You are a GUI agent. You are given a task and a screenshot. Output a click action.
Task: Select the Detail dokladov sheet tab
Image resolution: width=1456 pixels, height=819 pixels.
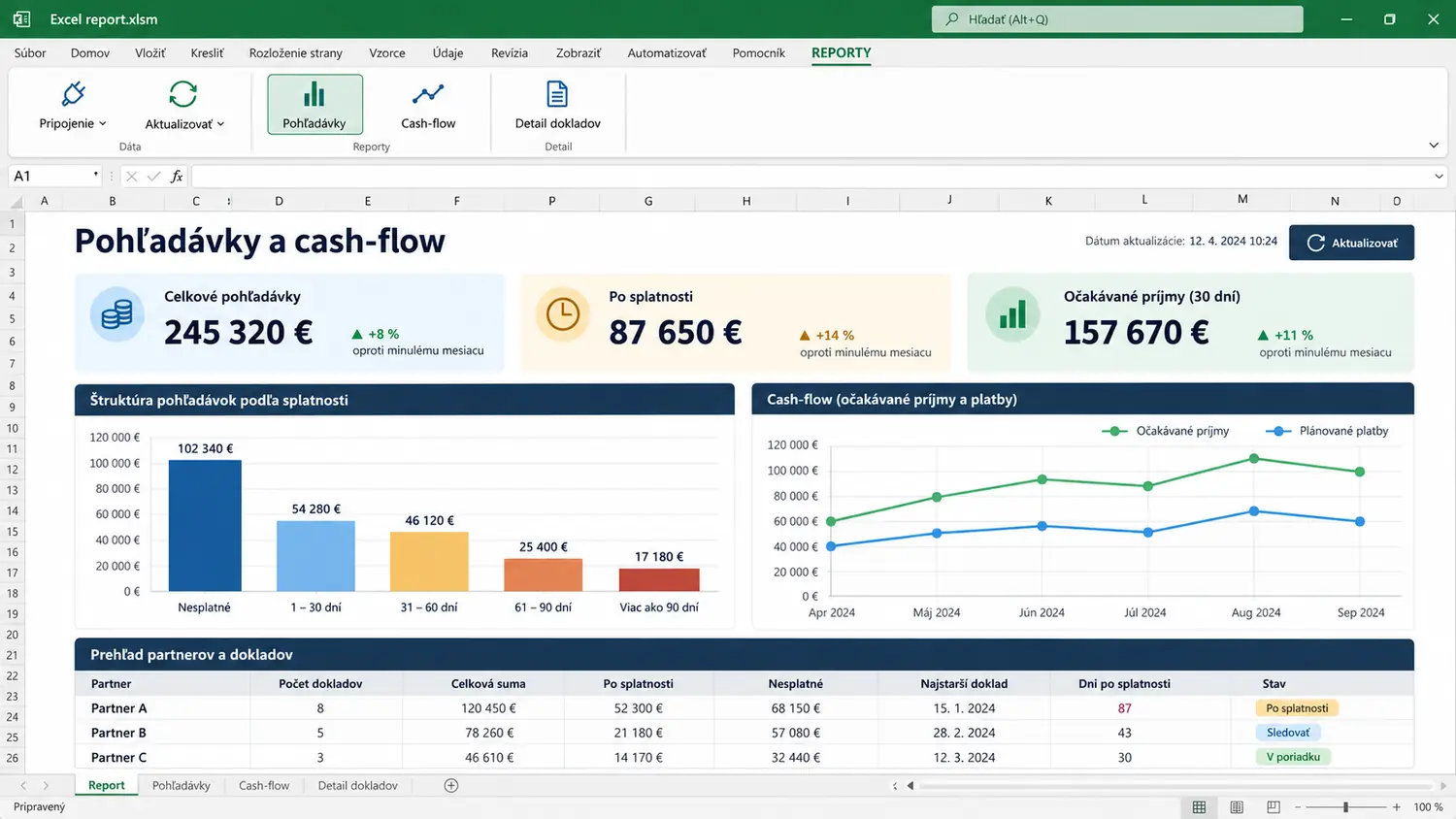pos(358,785)
